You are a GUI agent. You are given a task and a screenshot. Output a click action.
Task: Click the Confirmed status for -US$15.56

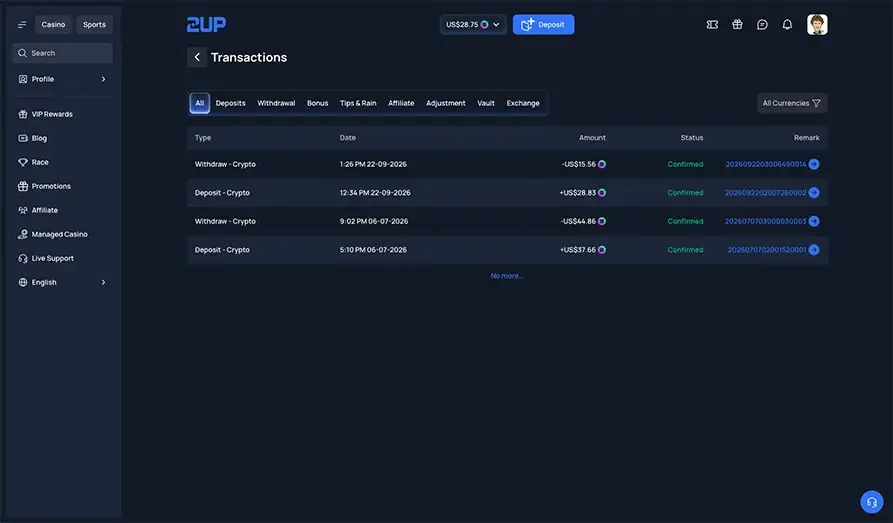click(x=685, y=164)
